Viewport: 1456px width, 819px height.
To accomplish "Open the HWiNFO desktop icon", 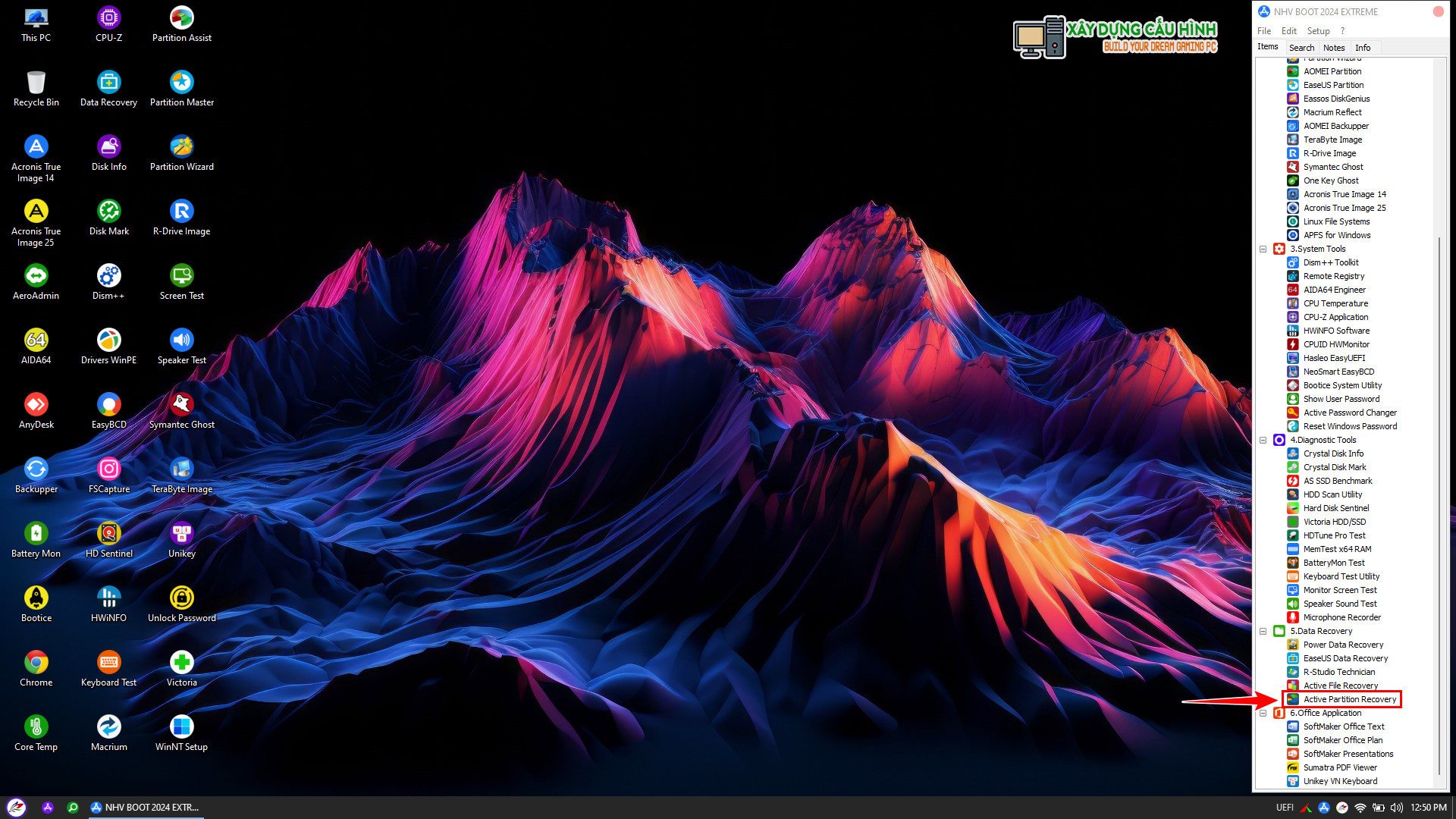I will 108,604.
